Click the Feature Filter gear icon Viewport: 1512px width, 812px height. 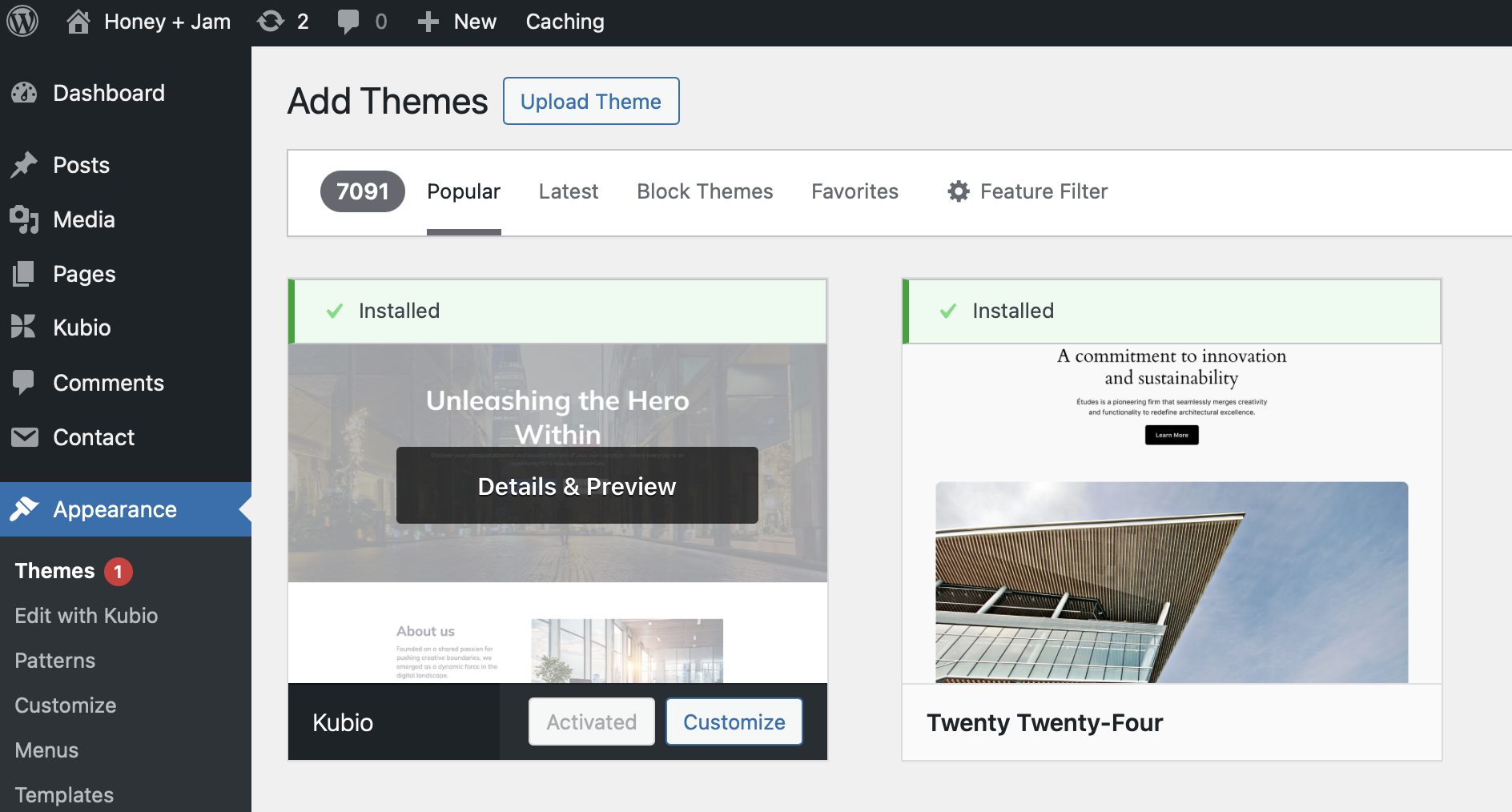(959, 191)
